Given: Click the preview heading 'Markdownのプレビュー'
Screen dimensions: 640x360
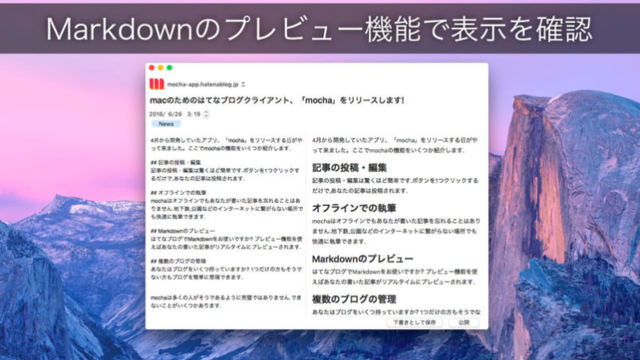Looking at the screenshot, I should click(362, 259).
